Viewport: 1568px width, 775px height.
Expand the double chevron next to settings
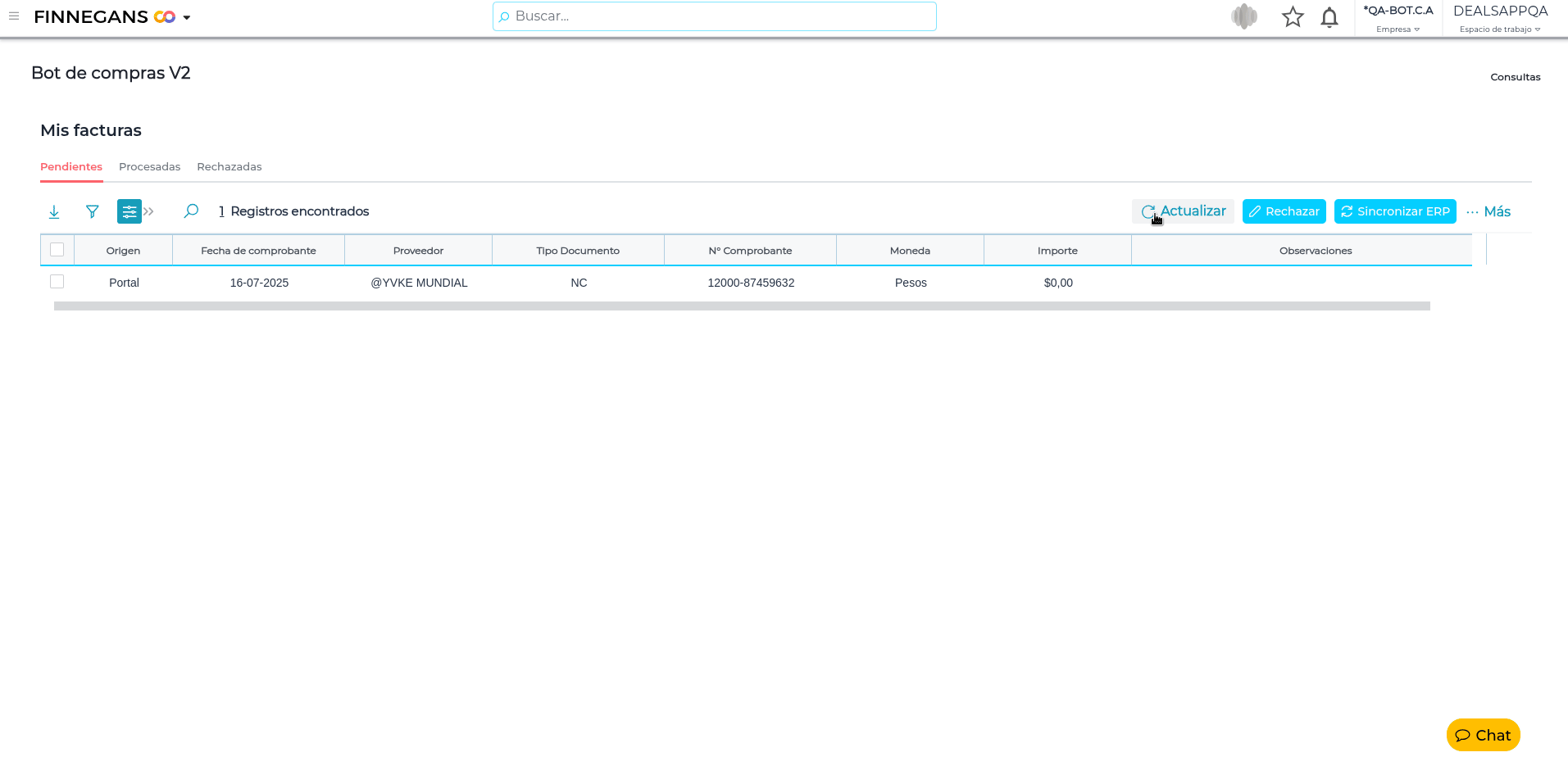(149, 211)
